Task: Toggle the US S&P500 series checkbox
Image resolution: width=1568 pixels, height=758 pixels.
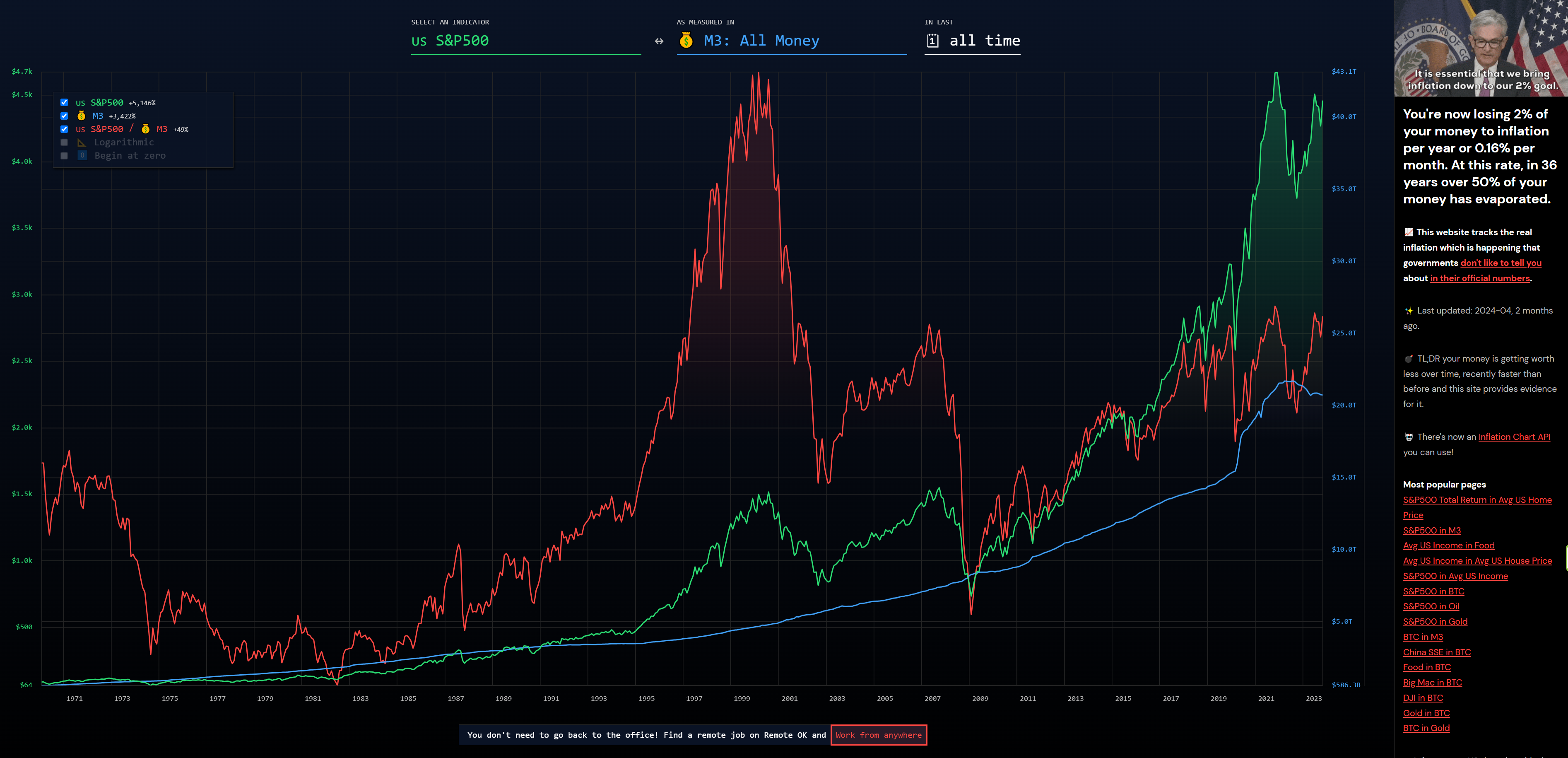Action: (64, 102)
